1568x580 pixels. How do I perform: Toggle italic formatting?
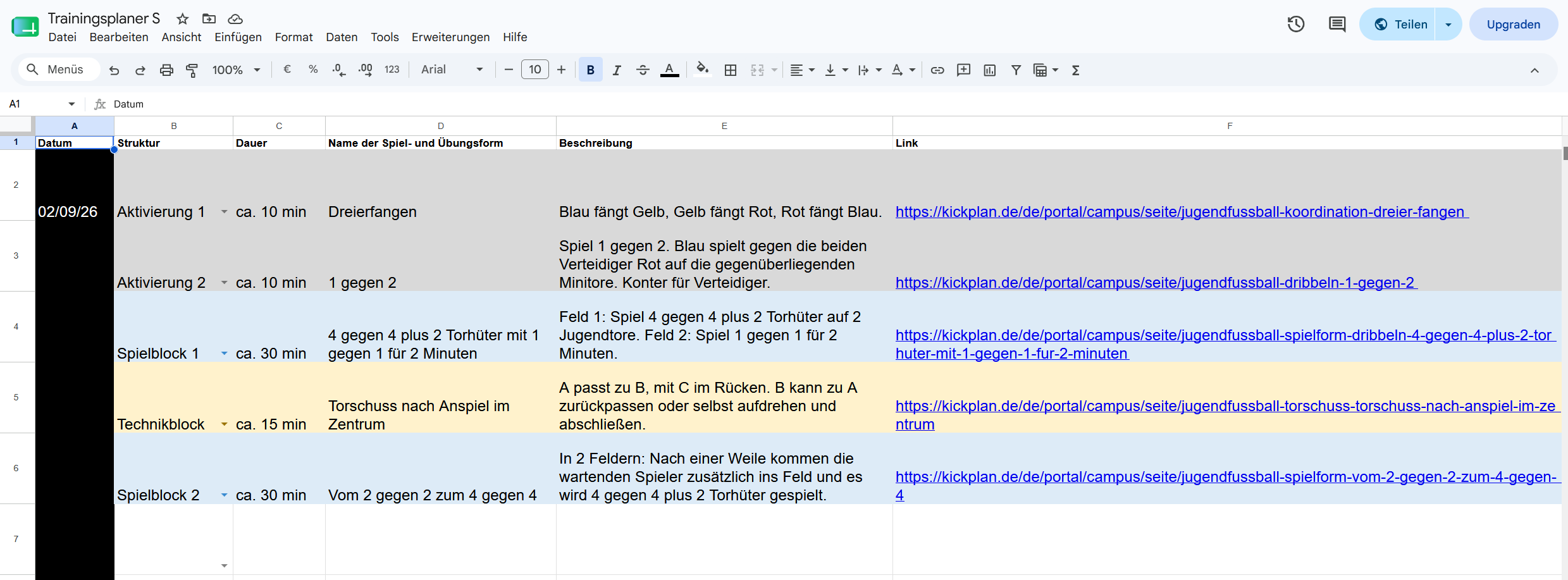617,70
